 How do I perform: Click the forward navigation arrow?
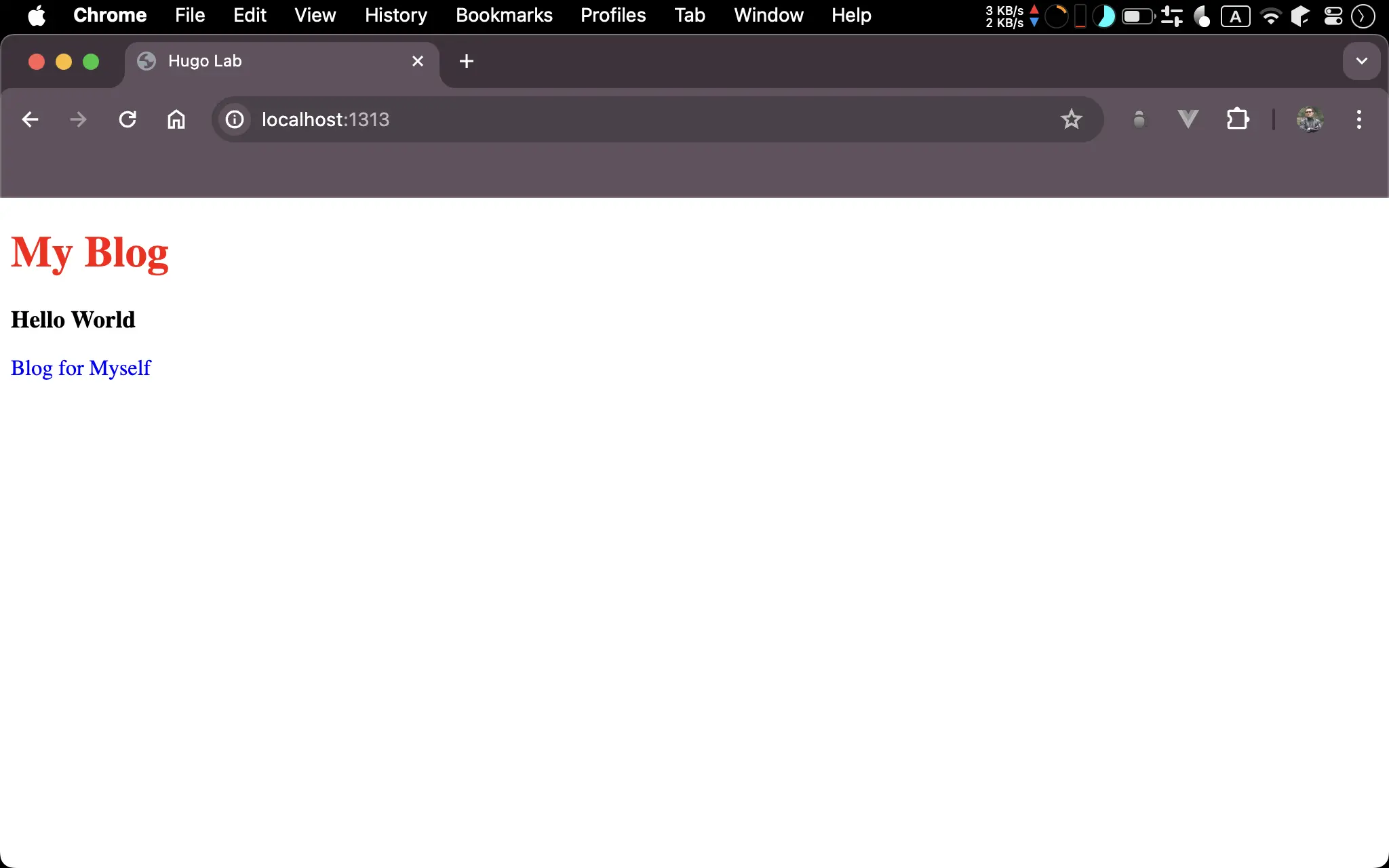(x=79, y=119)
